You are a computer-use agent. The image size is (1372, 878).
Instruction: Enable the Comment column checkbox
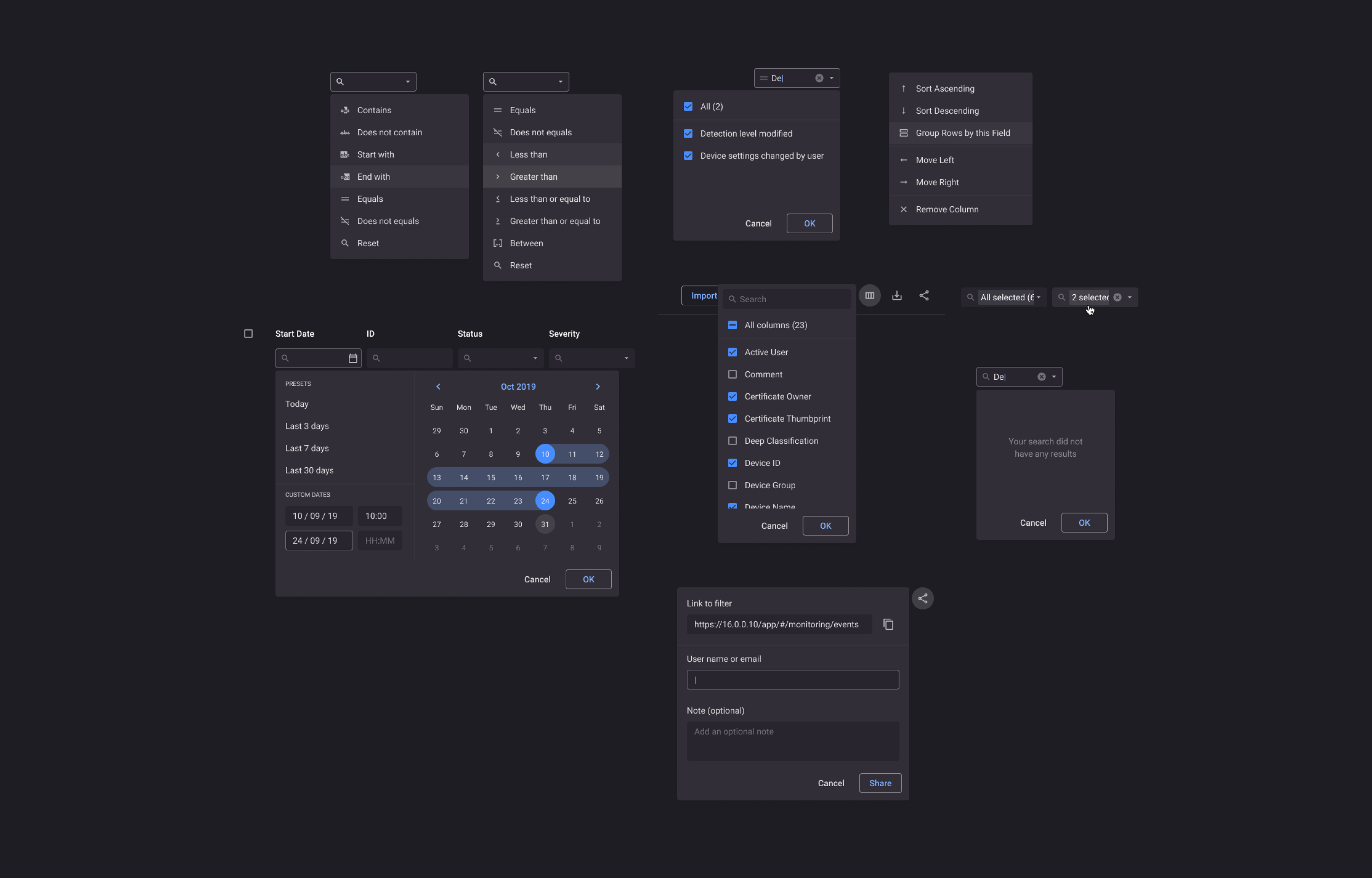tap(732, 375)
